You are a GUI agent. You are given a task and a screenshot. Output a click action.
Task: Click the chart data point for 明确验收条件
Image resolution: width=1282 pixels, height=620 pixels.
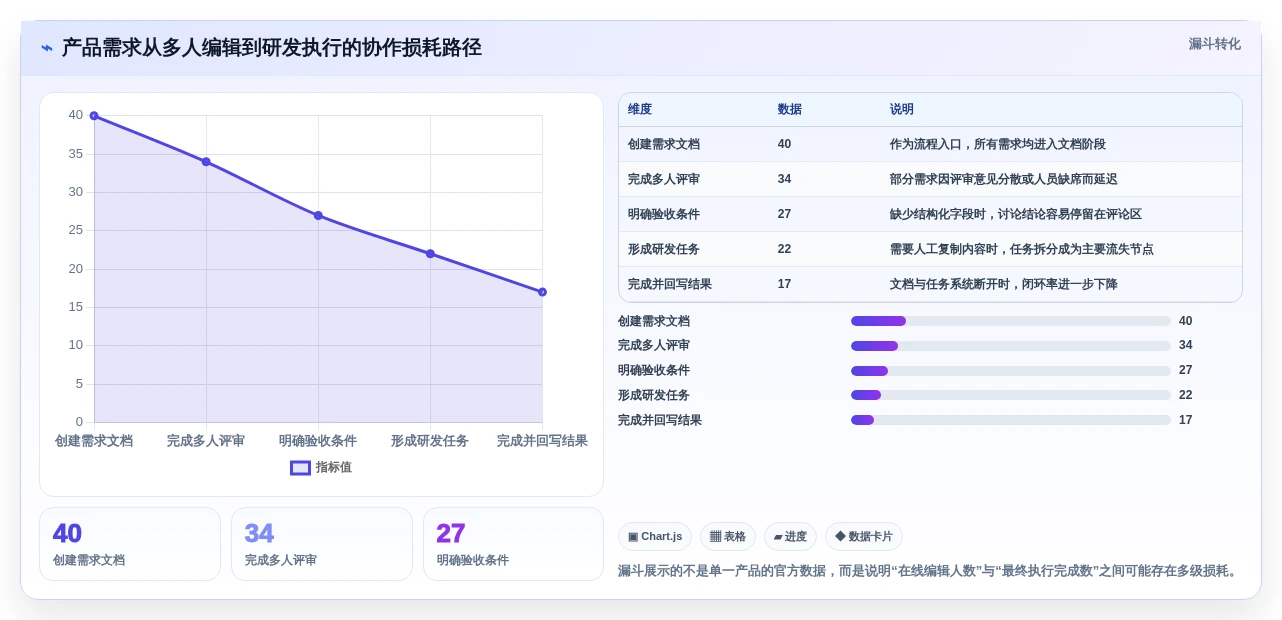click(318, 215)
